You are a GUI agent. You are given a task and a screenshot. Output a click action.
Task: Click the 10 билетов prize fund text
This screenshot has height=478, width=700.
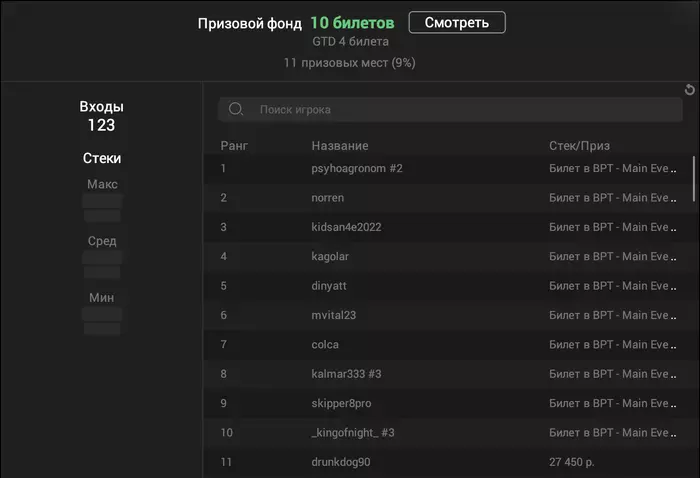[x=351, y=22]
